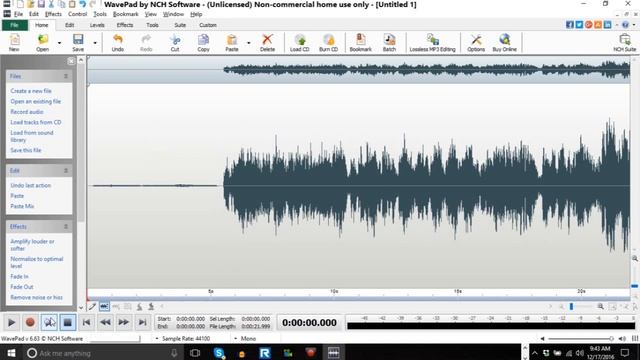This screenshot has width=640, height=360.
Task: Undo the last action via toolbar
Action: pos(118,42)
